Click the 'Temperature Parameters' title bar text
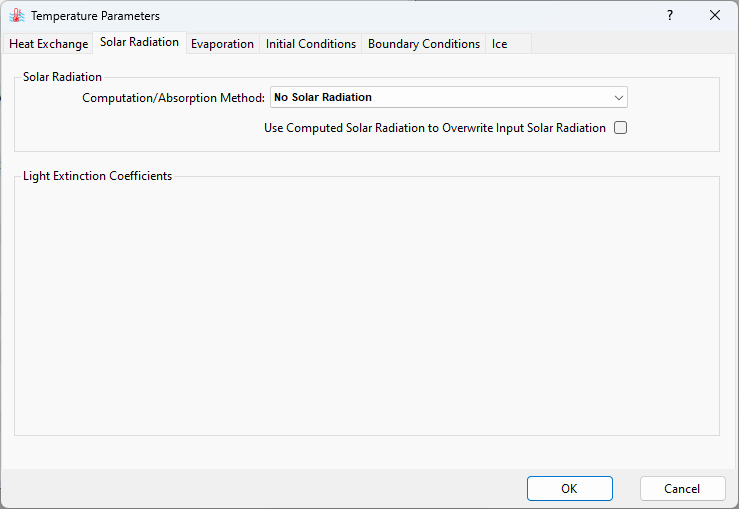The image size is (739, 509). click(95, 16)
